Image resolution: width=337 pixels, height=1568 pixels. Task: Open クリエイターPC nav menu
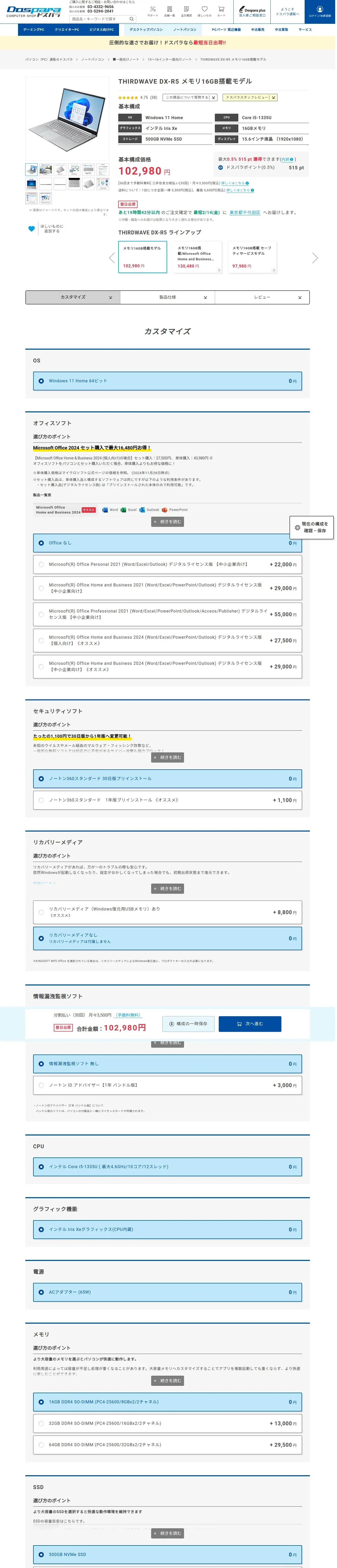click(67, 30)
